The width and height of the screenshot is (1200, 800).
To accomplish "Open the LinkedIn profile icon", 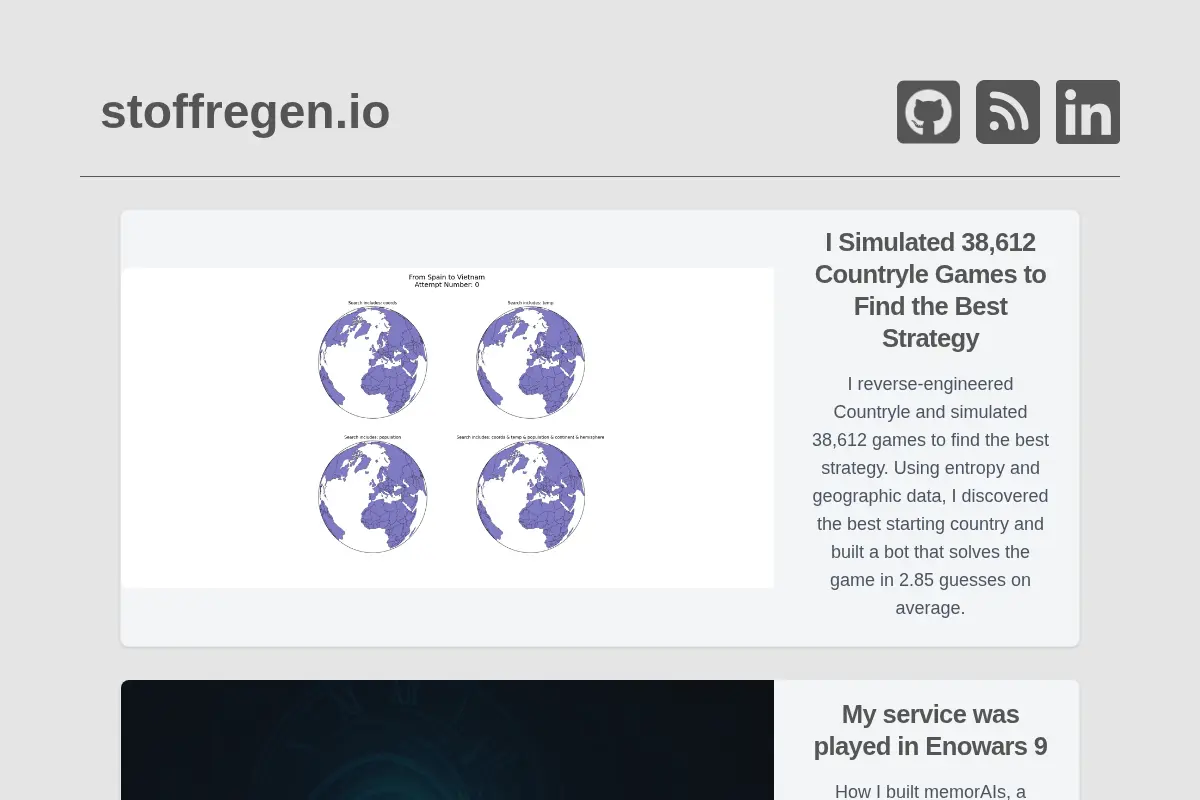I will tap(1088, 112).
